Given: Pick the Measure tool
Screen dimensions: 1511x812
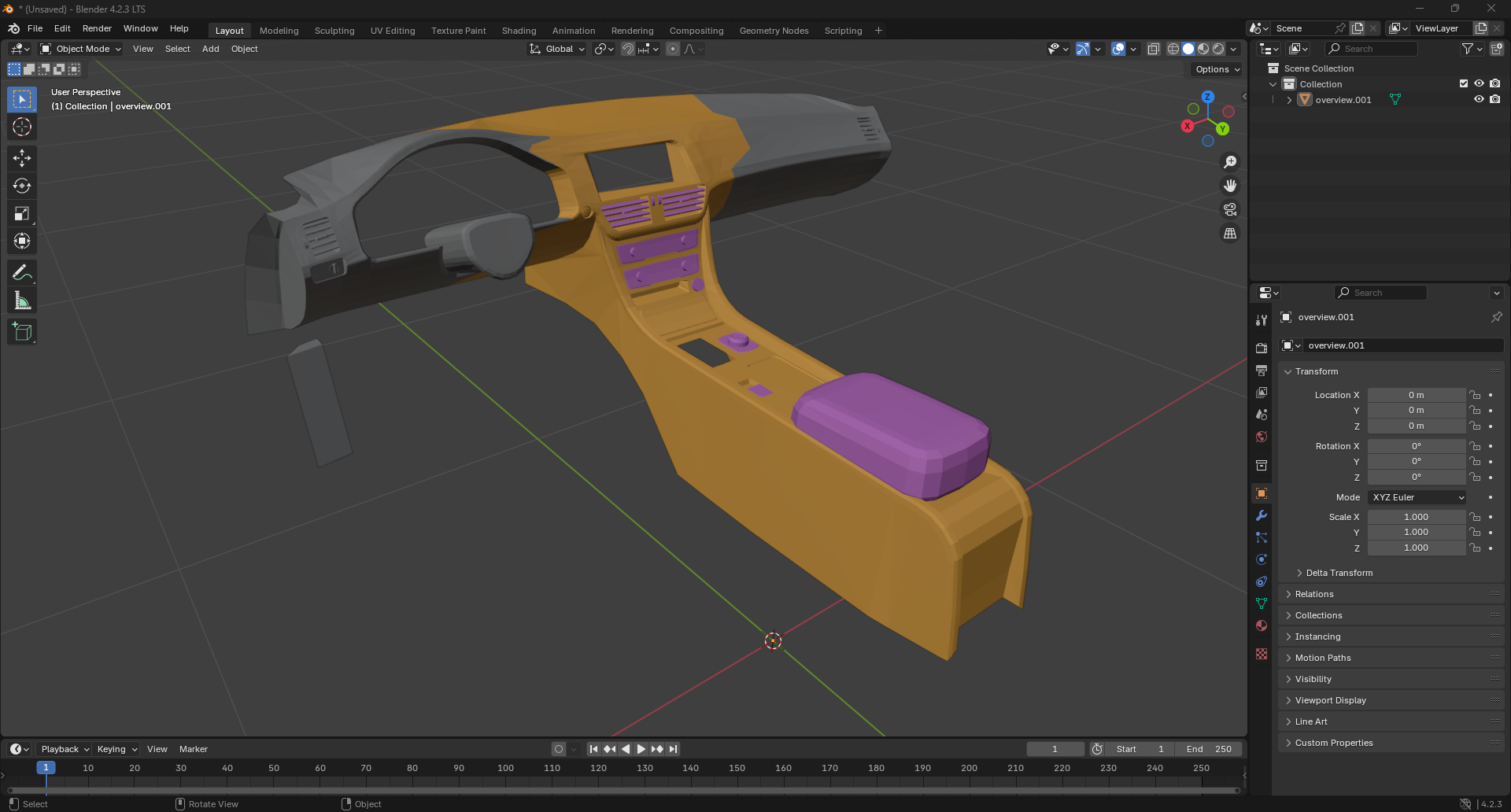Looking at the screenshot, I should [x=22, y=301].
